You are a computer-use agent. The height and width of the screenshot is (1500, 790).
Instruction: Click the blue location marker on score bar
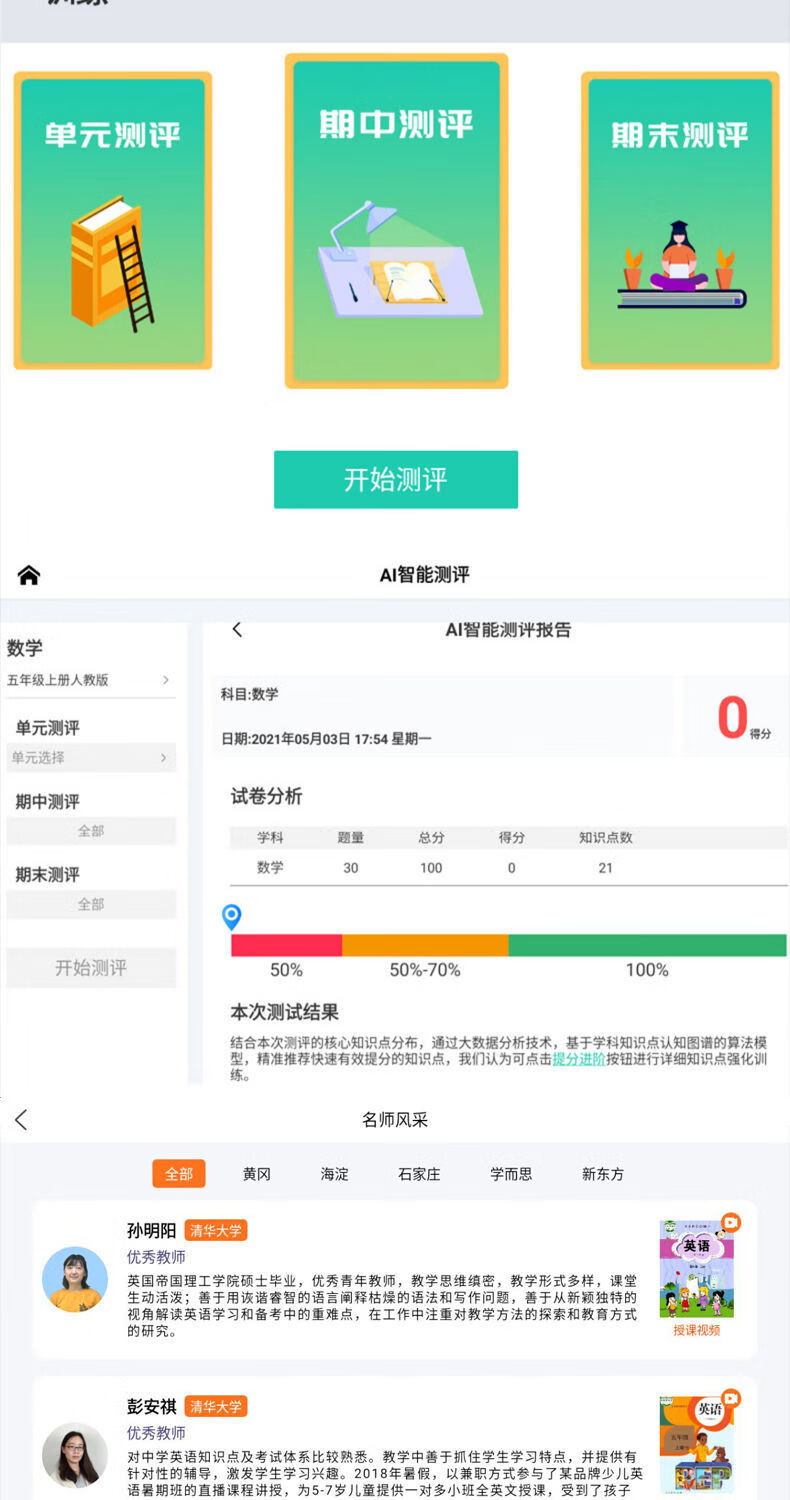tap(232, 916)
